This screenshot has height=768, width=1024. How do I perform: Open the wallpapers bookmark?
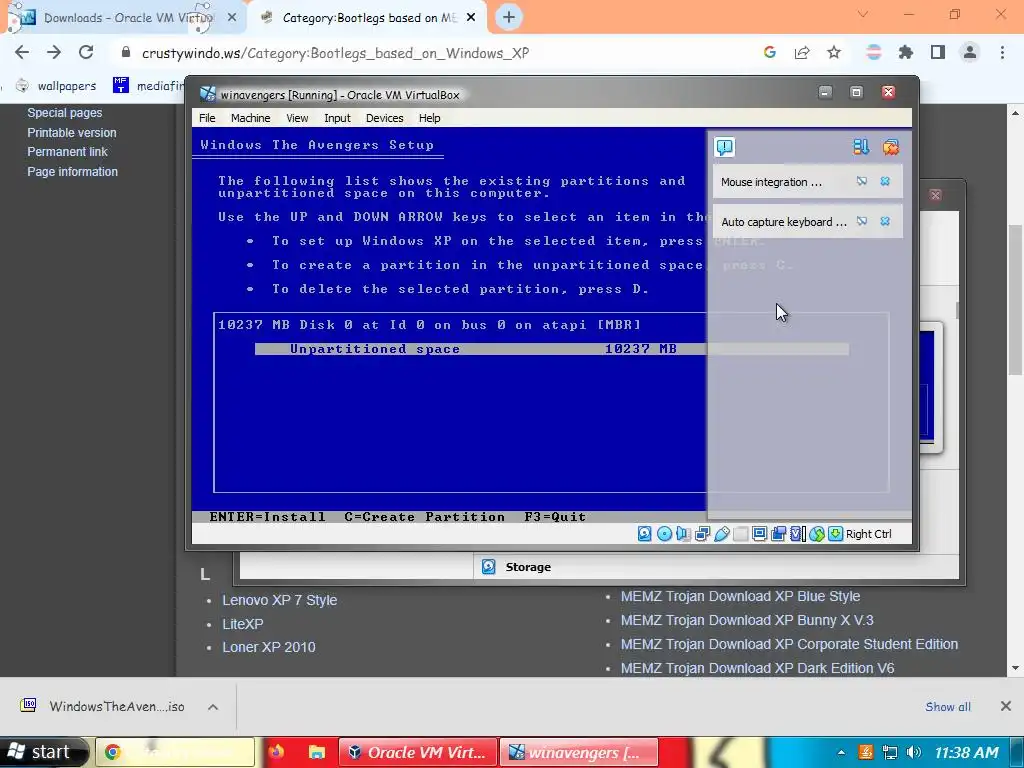(x=56, y=86)
